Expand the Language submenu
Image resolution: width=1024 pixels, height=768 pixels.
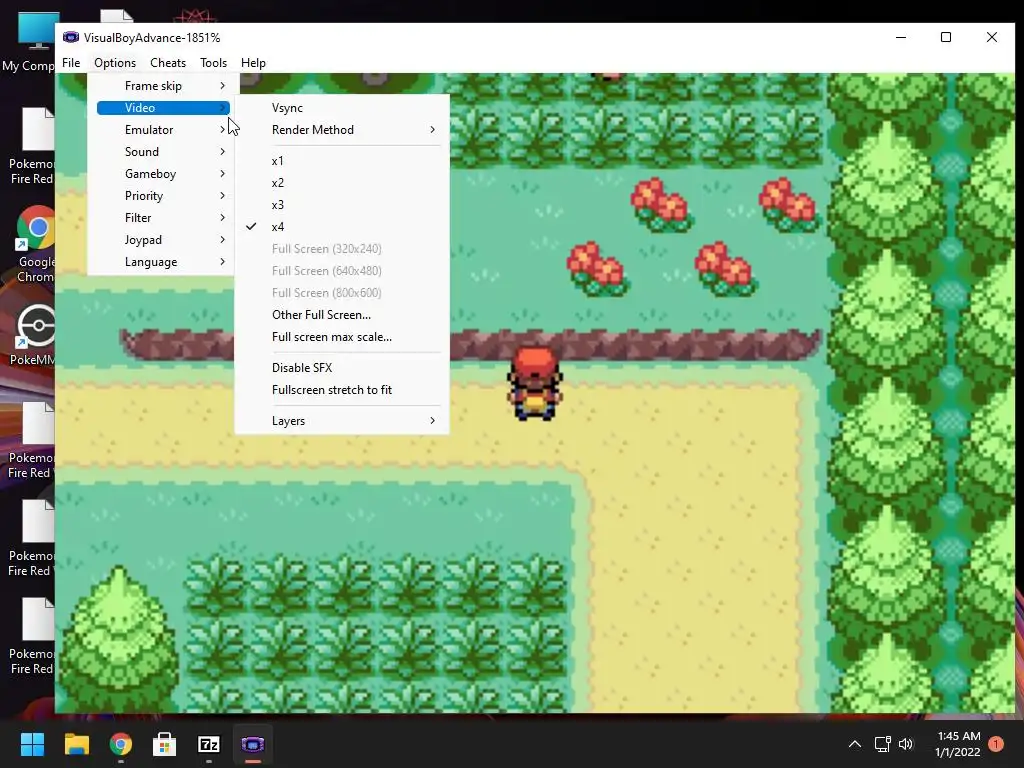tap(163, 262)
